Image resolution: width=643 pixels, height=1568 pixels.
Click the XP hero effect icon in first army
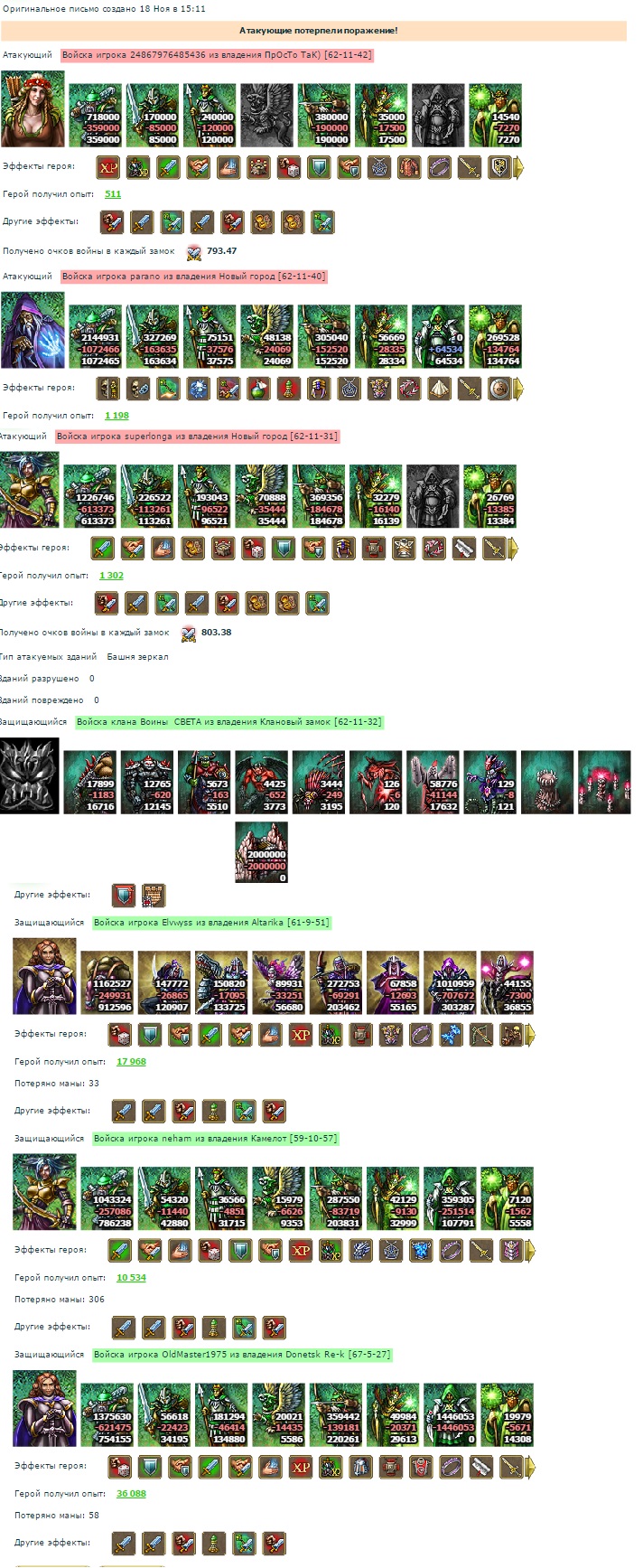[108, 167]
